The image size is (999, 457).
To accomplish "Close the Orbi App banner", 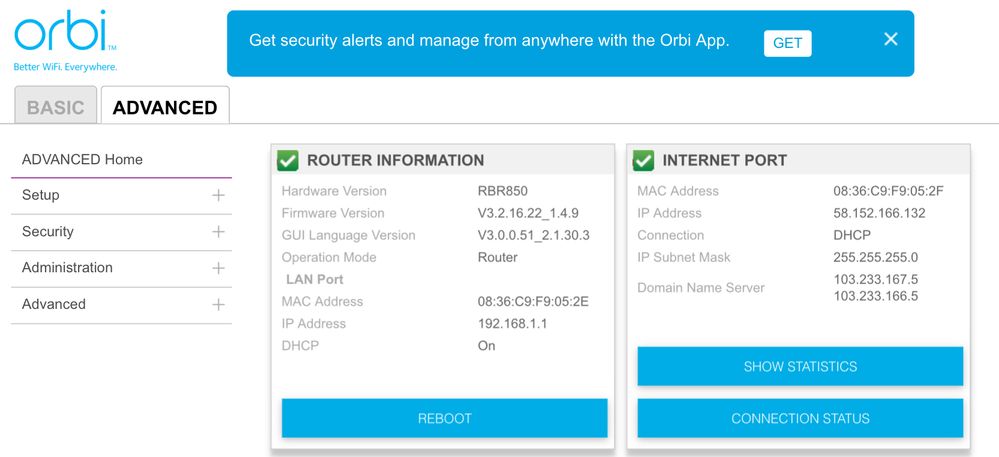I will coord(891,40).
